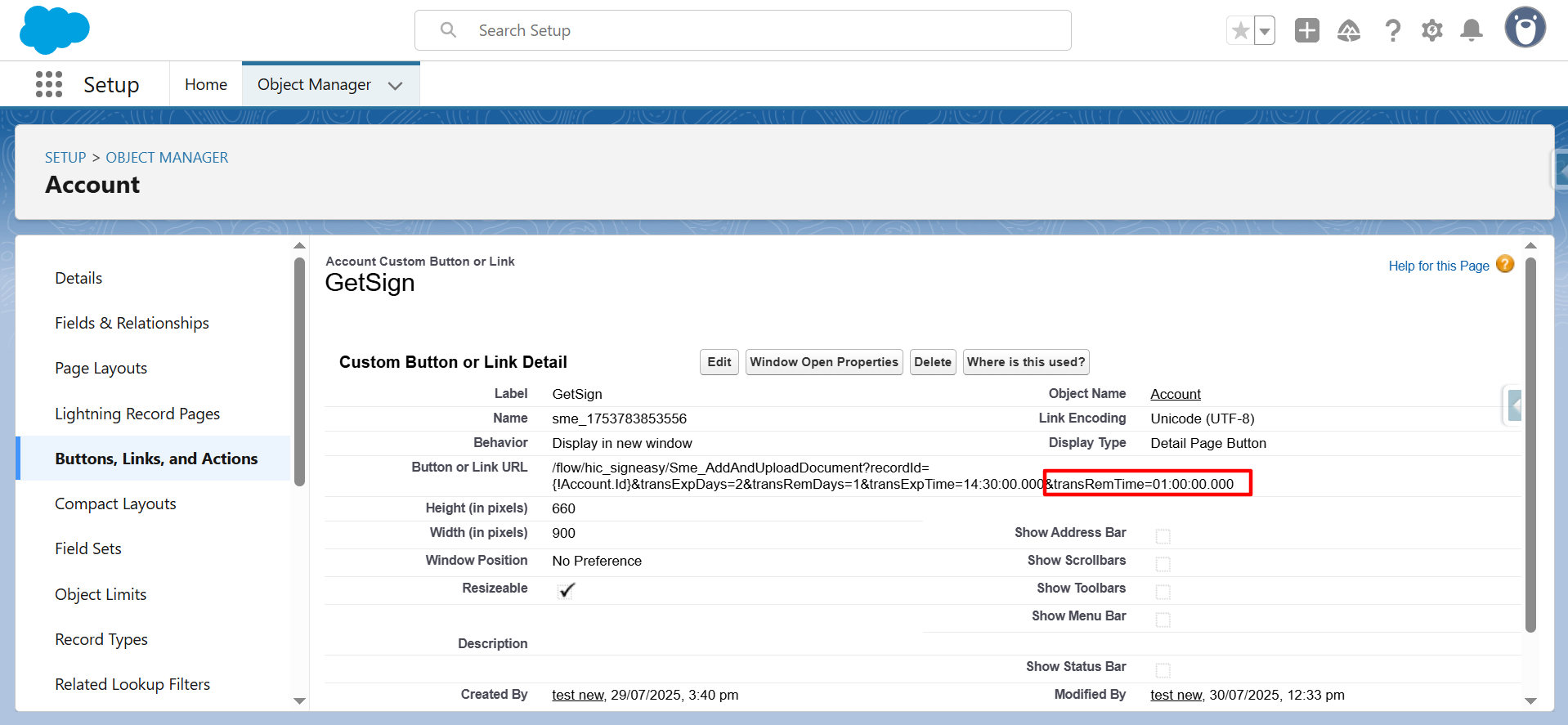
Task: Open the Global Actions plus icon
Action: 1306,30
